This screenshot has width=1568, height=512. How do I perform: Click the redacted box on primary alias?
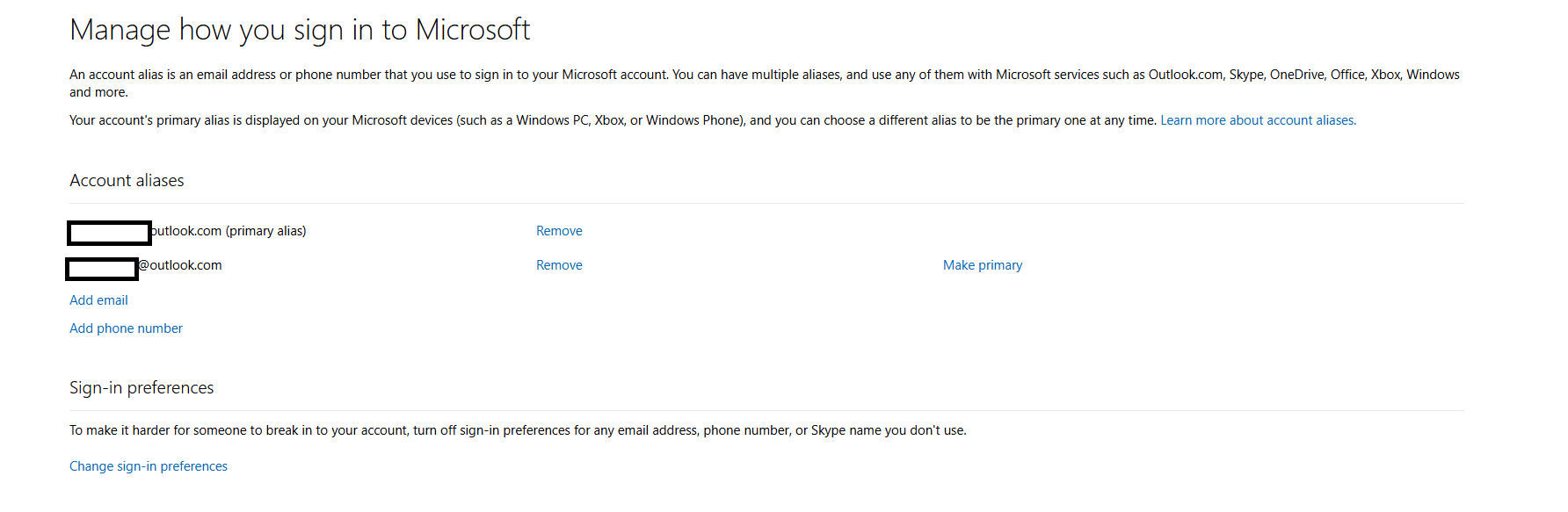(109, 233)
